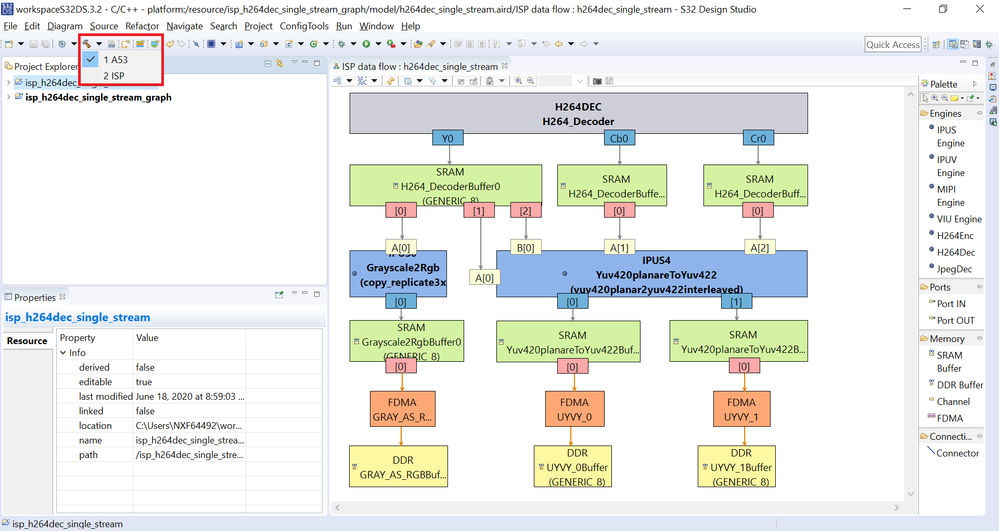999x531 pixels.
Task: Switch to the Debug perspective bug icon
Action: pyautogui.click(x=989, y=45)
